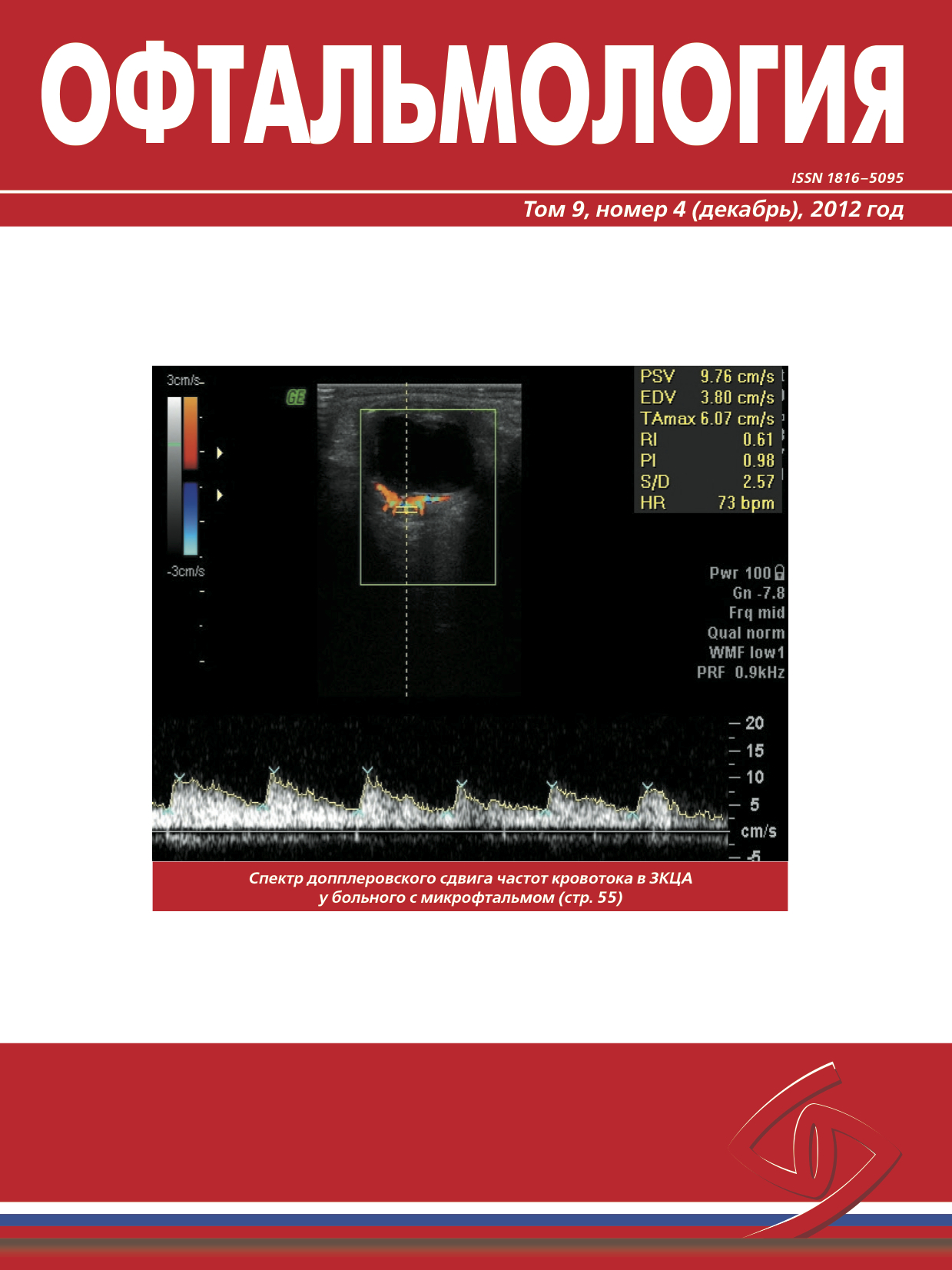
Task: Click the 'PSV 9.76 cm/s' measurement
Action: tap(707, 376)
